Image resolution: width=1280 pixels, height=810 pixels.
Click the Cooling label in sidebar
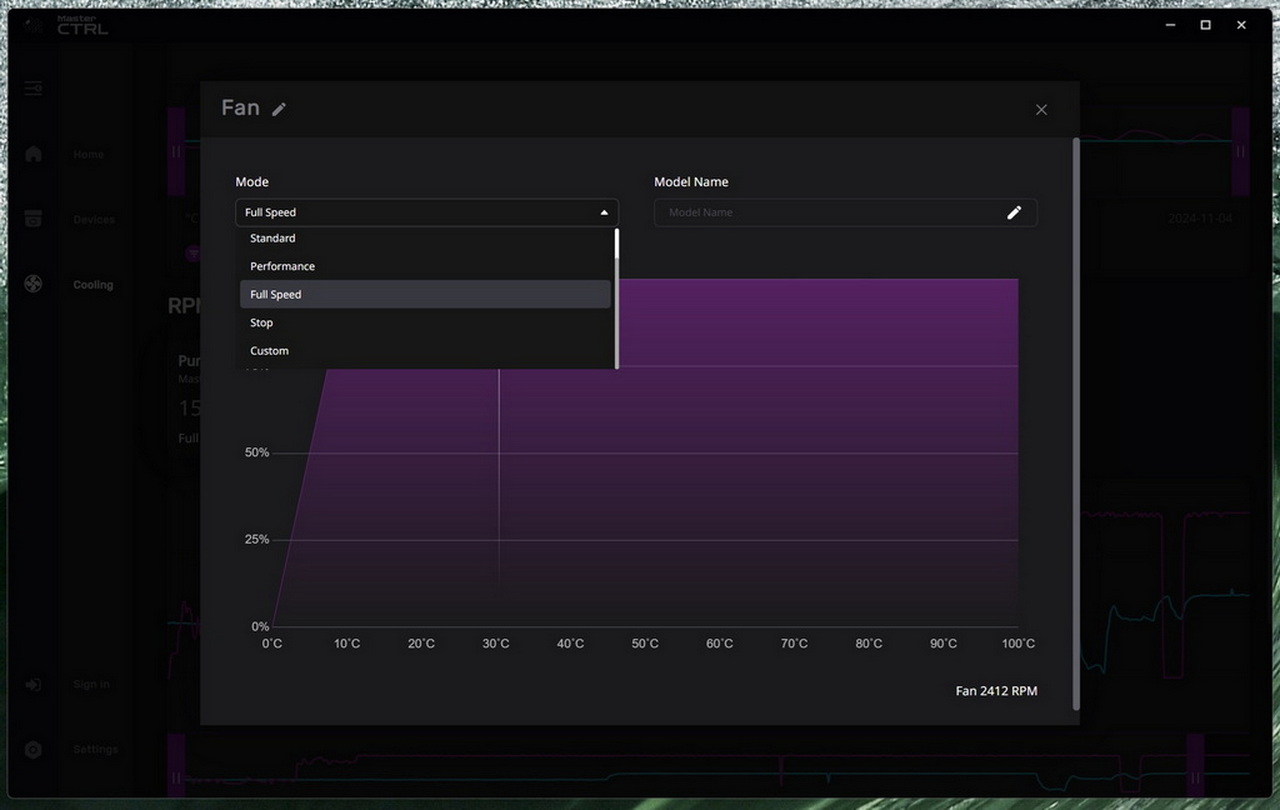(93, 285)
